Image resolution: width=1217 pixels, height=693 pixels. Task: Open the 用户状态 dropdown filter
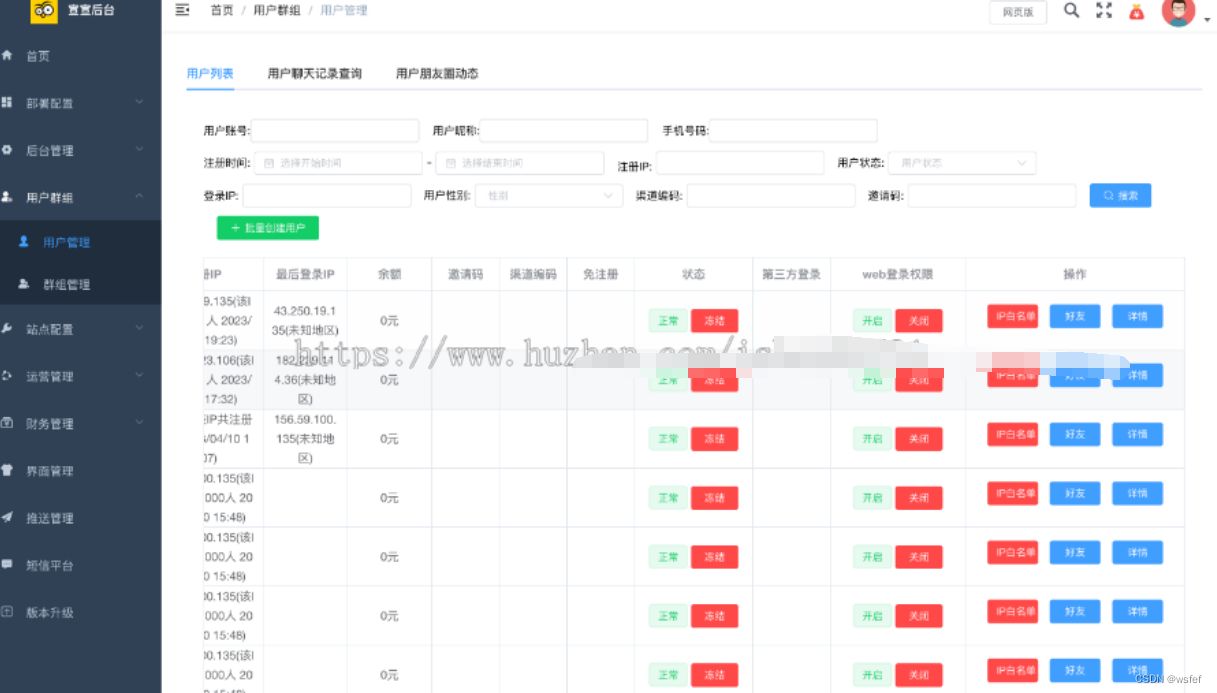click(961, 162)
